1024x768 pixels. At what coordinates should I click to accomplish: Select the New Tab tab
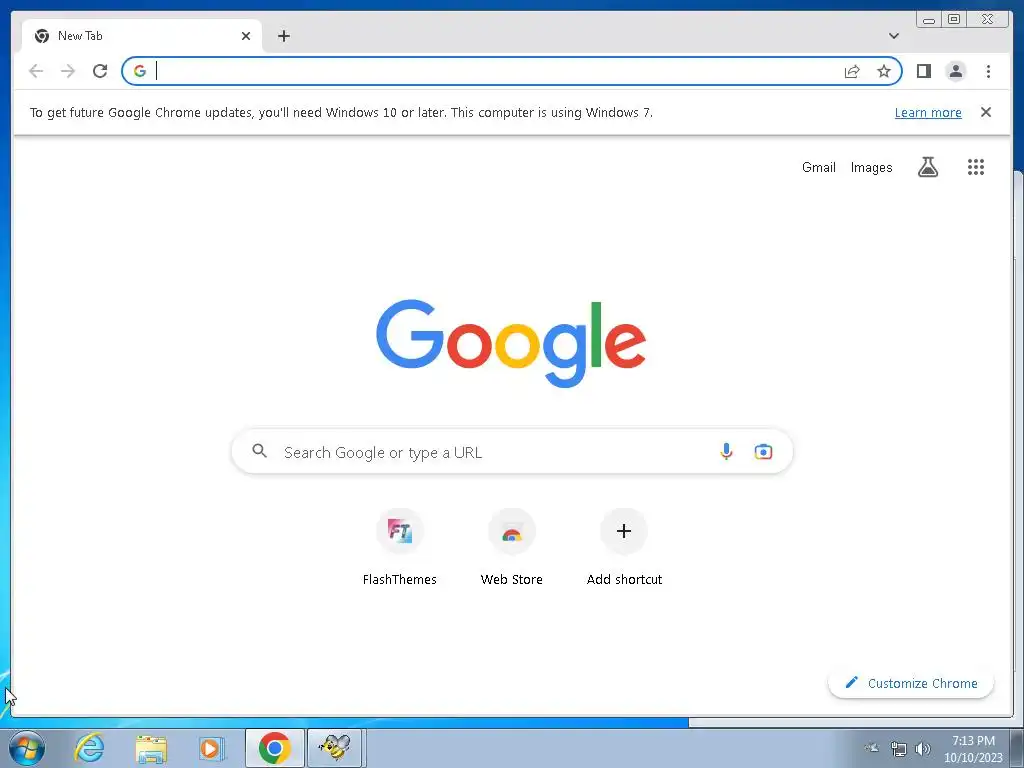point(142,36)
